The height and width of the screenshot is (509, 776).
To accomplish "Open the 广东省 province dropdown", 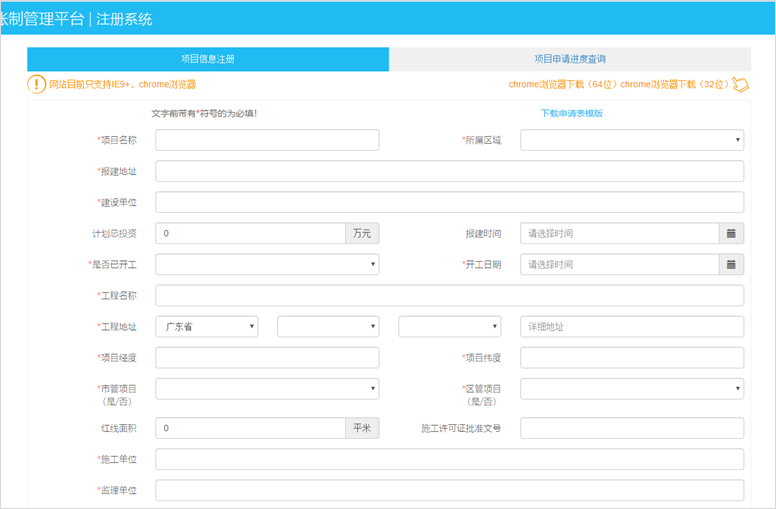I will pos(206,327).
